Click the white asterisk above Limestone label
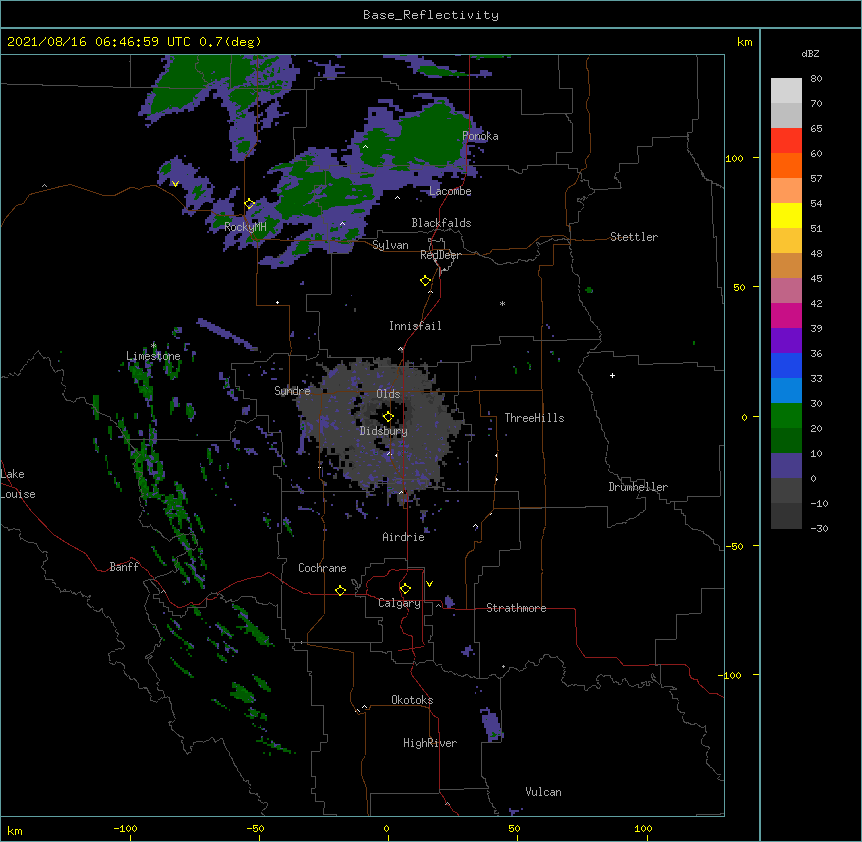 click(x=153, y=345)
